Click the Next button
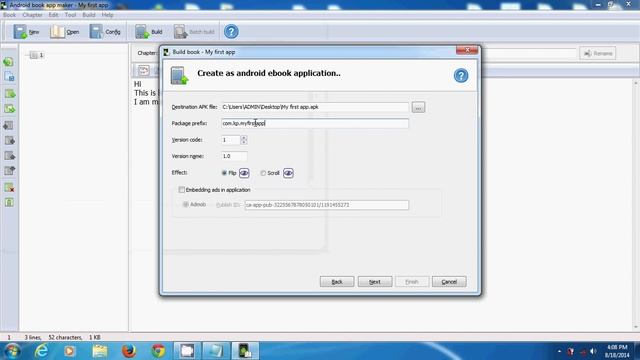Viewport: 640px width, 360px height. tap(375, 282)
